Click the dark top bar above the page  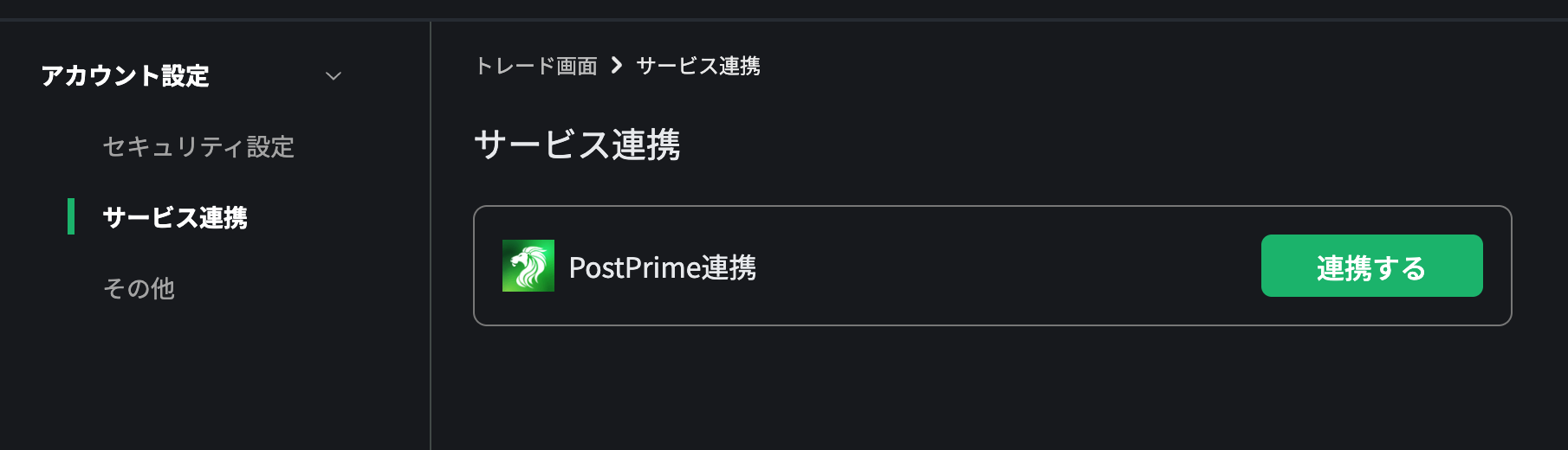pyautogui.click(x=784, y=9)
